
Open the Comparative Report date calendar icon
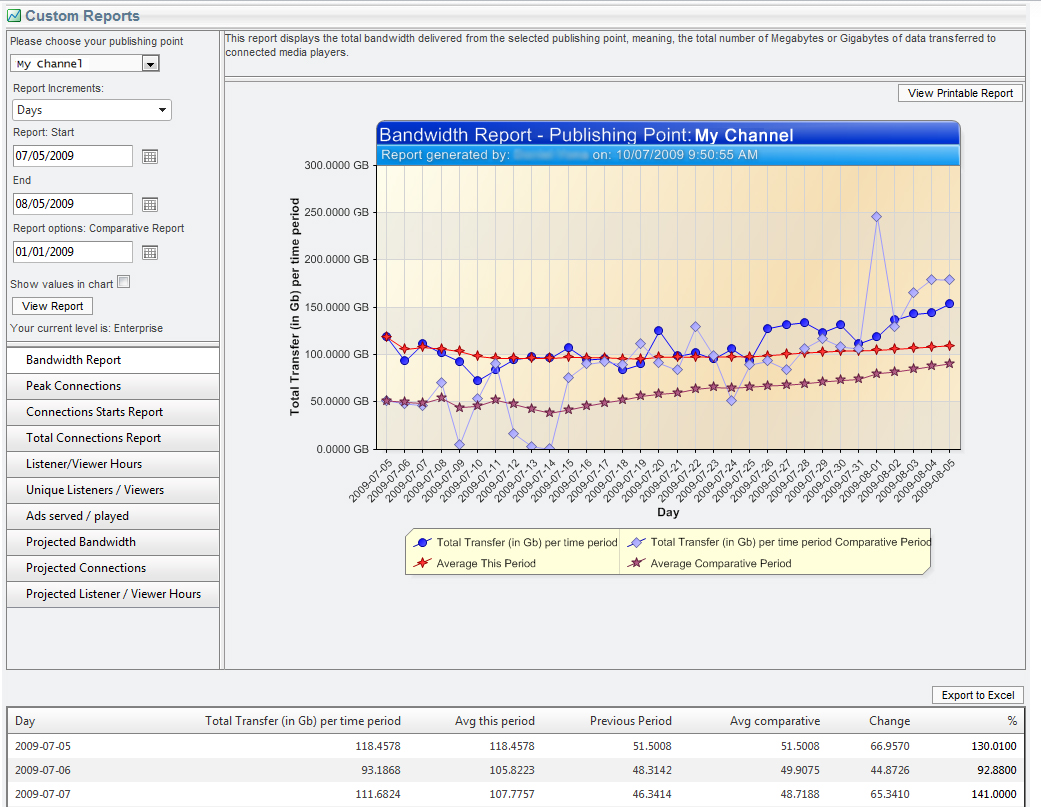(x=150, y=252)
